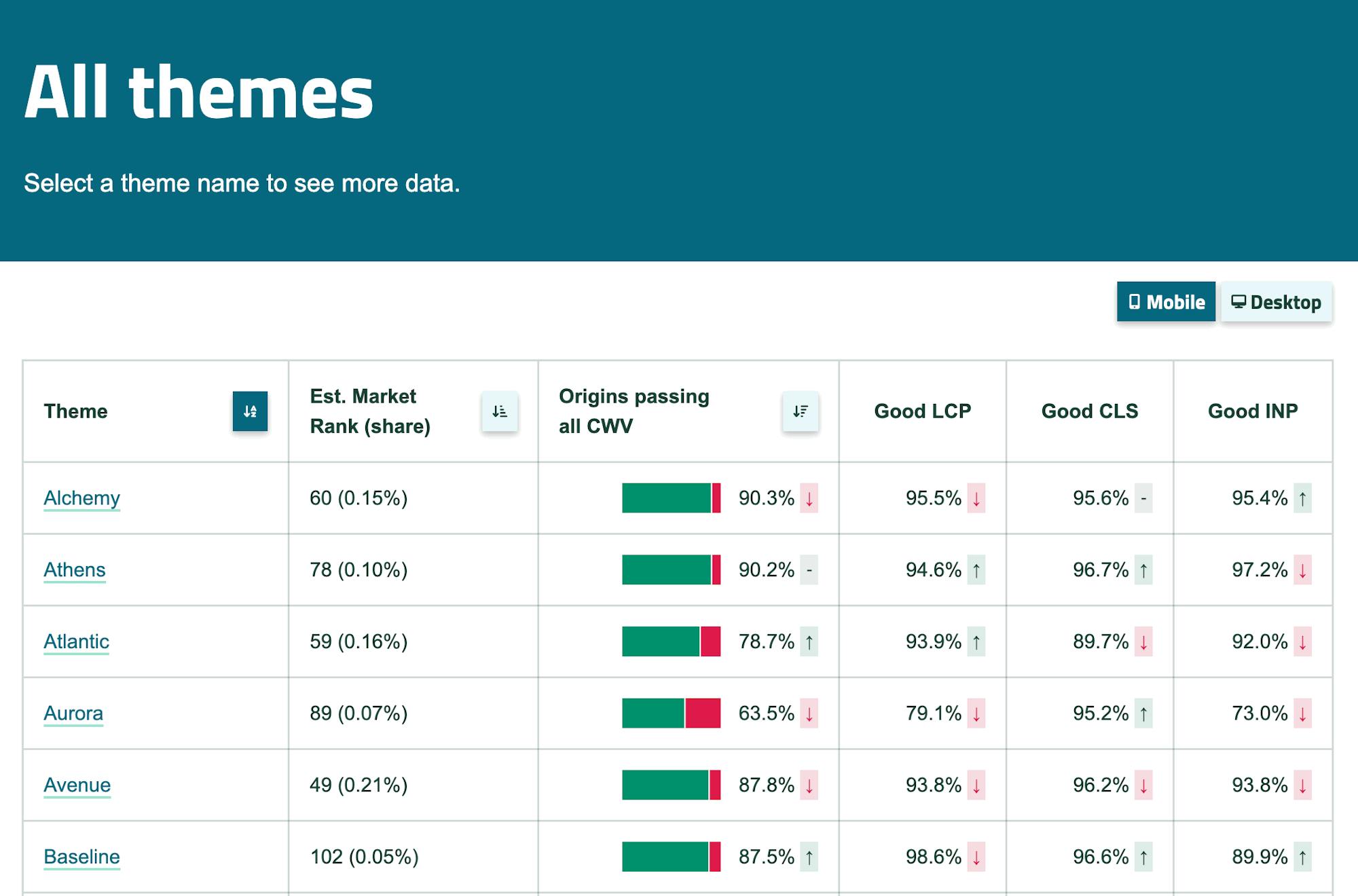Click the up-arrow beside Athens' 94.6% LCP score
This screenshot has width=1358, height=896.
976,570
